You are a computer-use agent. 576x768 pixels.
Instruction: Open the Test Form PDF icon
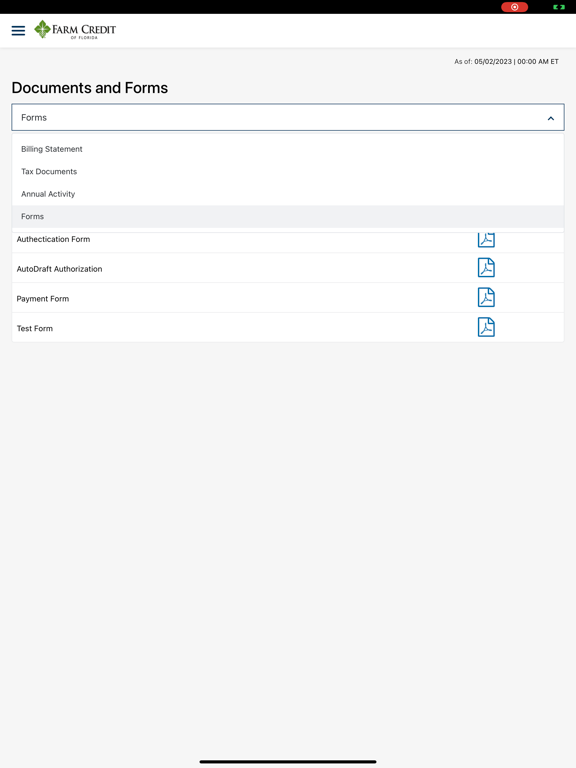pyautogui.click(x=486, y=327)
